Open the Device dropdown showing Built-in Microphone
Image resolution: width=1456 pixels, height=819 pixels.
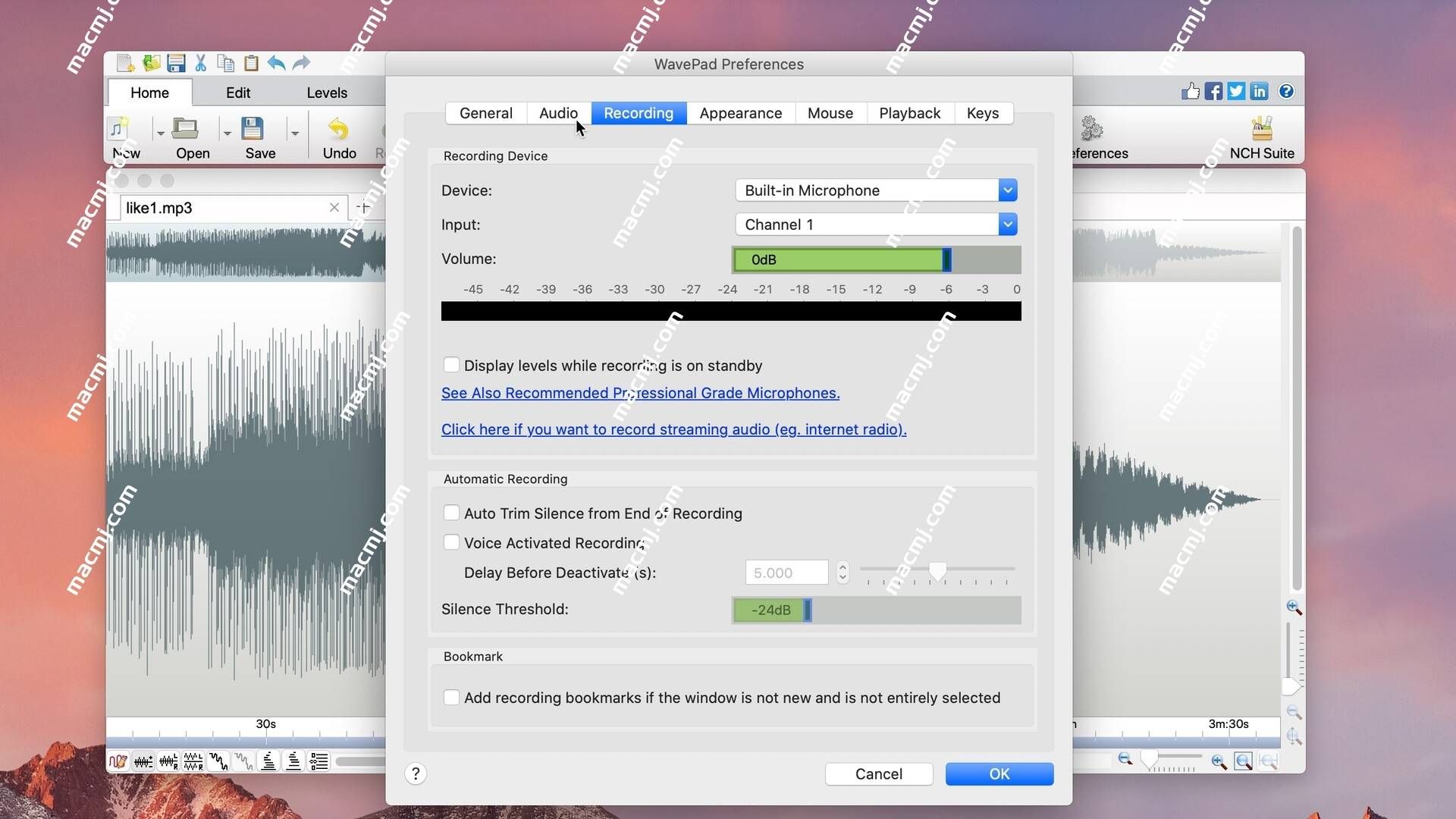pyautogui.click(x=876, y=190)
